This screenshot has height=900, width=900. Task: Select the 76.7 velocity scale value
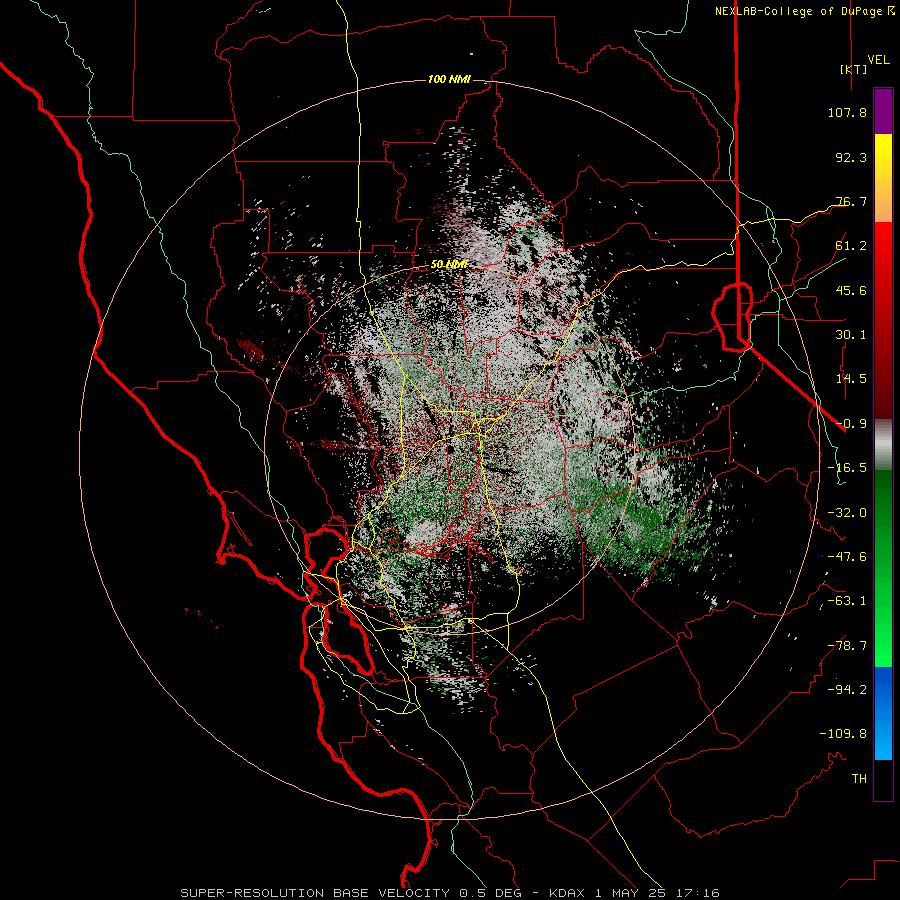(x=851, y=201)
